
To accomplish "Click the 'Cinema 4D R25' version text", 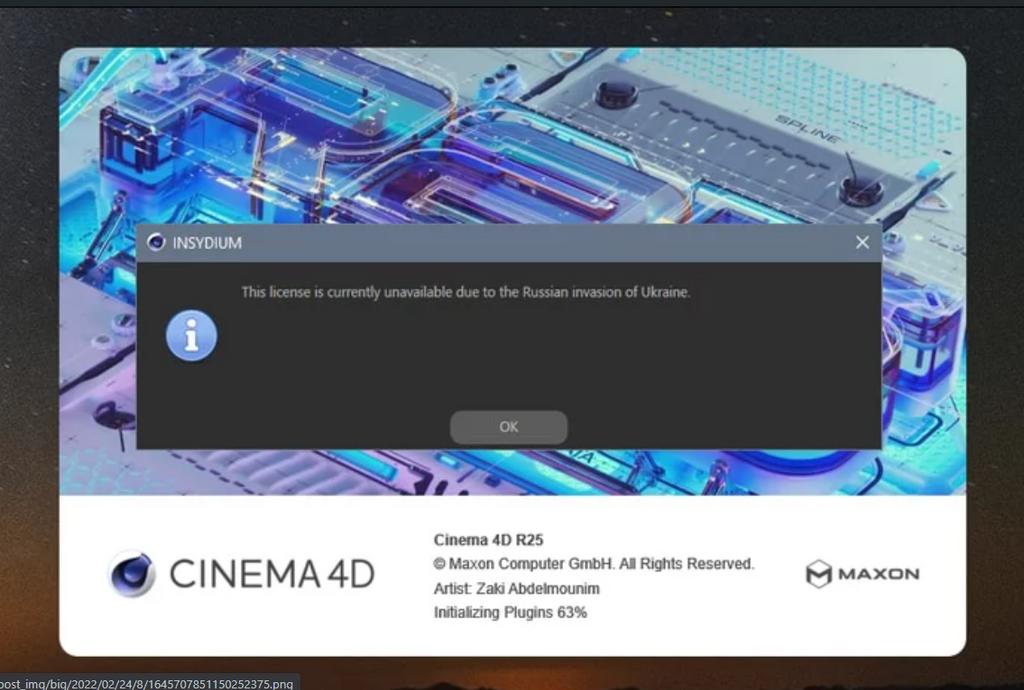I will pos(488,540).
